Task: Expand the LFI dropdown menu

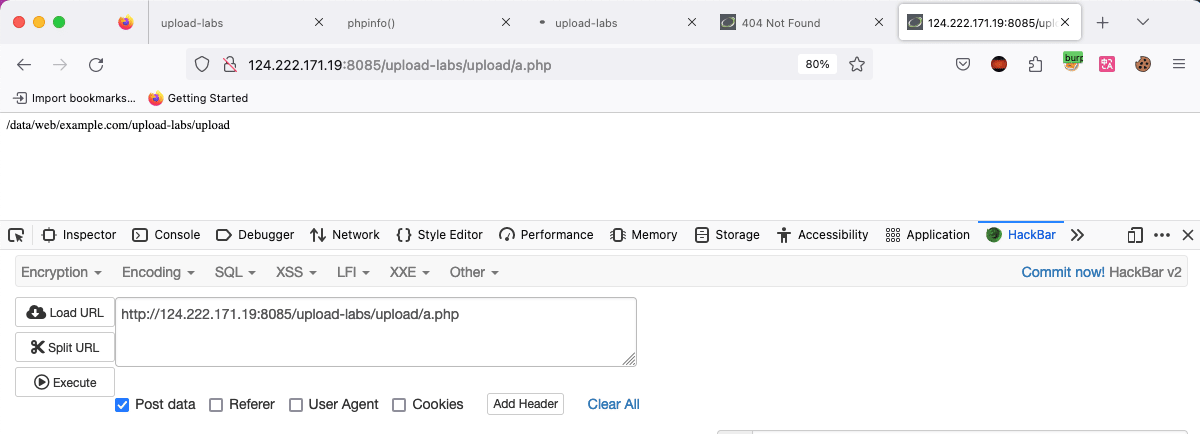Action: pyautogui.click(x=353, y=272)
